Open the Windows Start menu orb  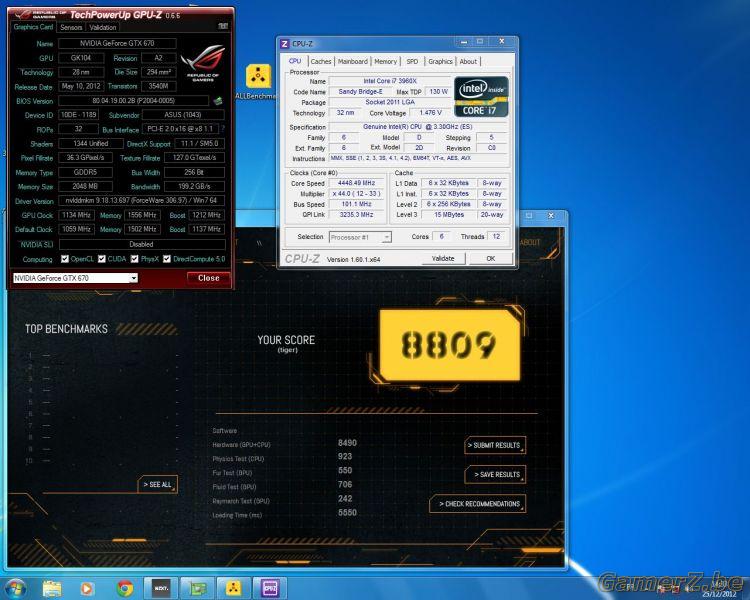click(14, 588)
